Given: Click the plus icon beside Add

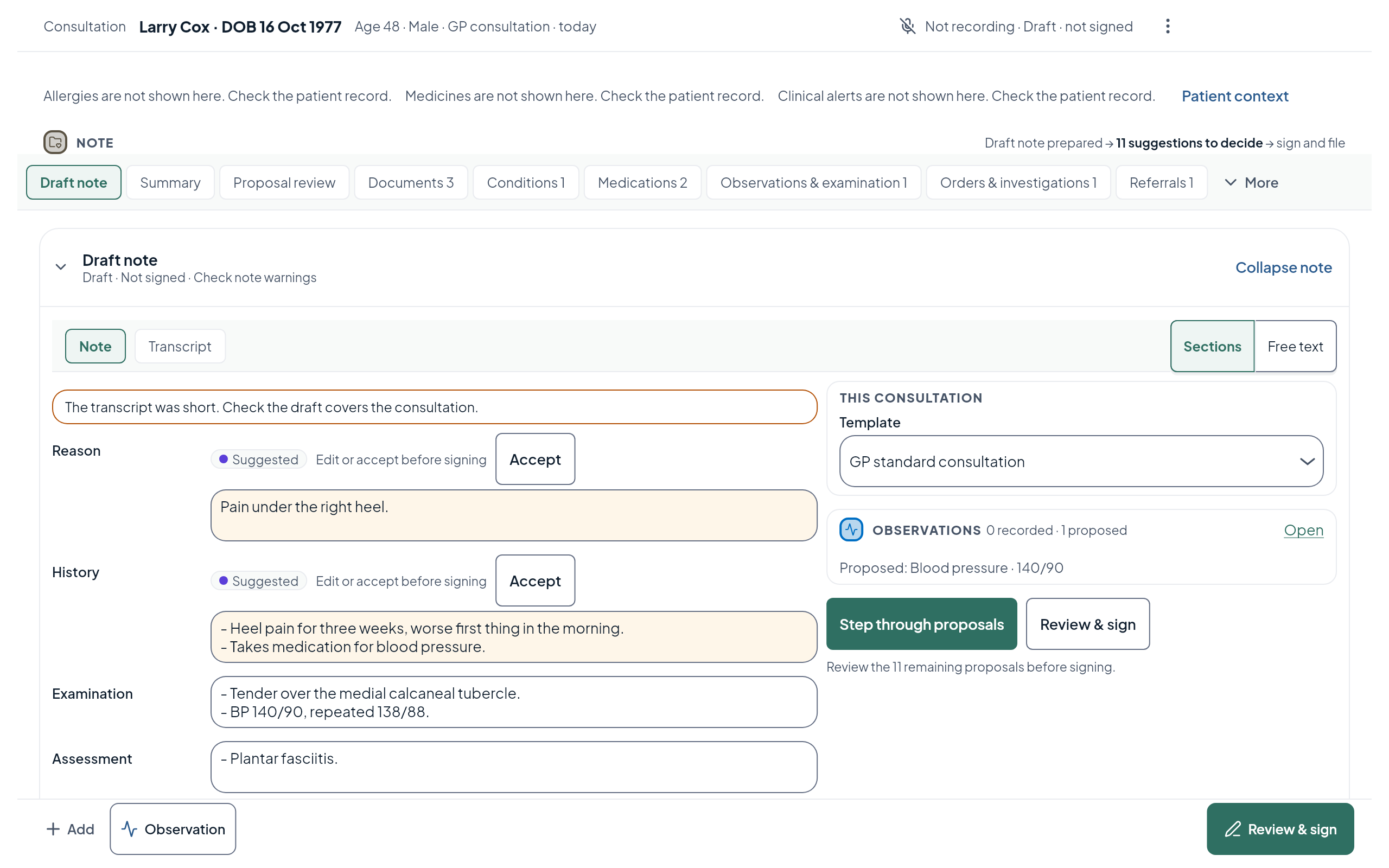Looking at the screenshot, I should point(53,829).
